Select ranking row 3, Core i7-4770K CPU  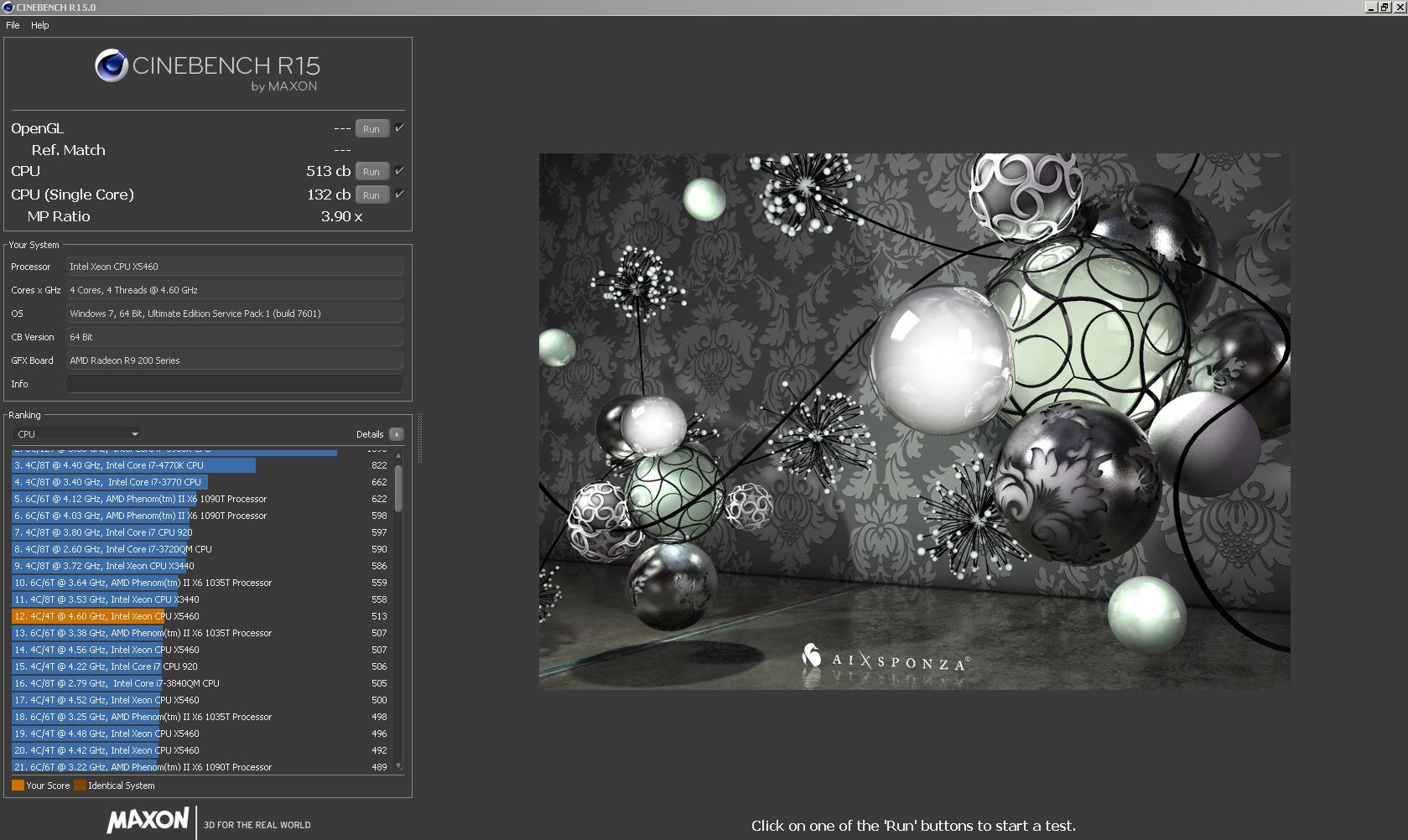click(201, 465)
